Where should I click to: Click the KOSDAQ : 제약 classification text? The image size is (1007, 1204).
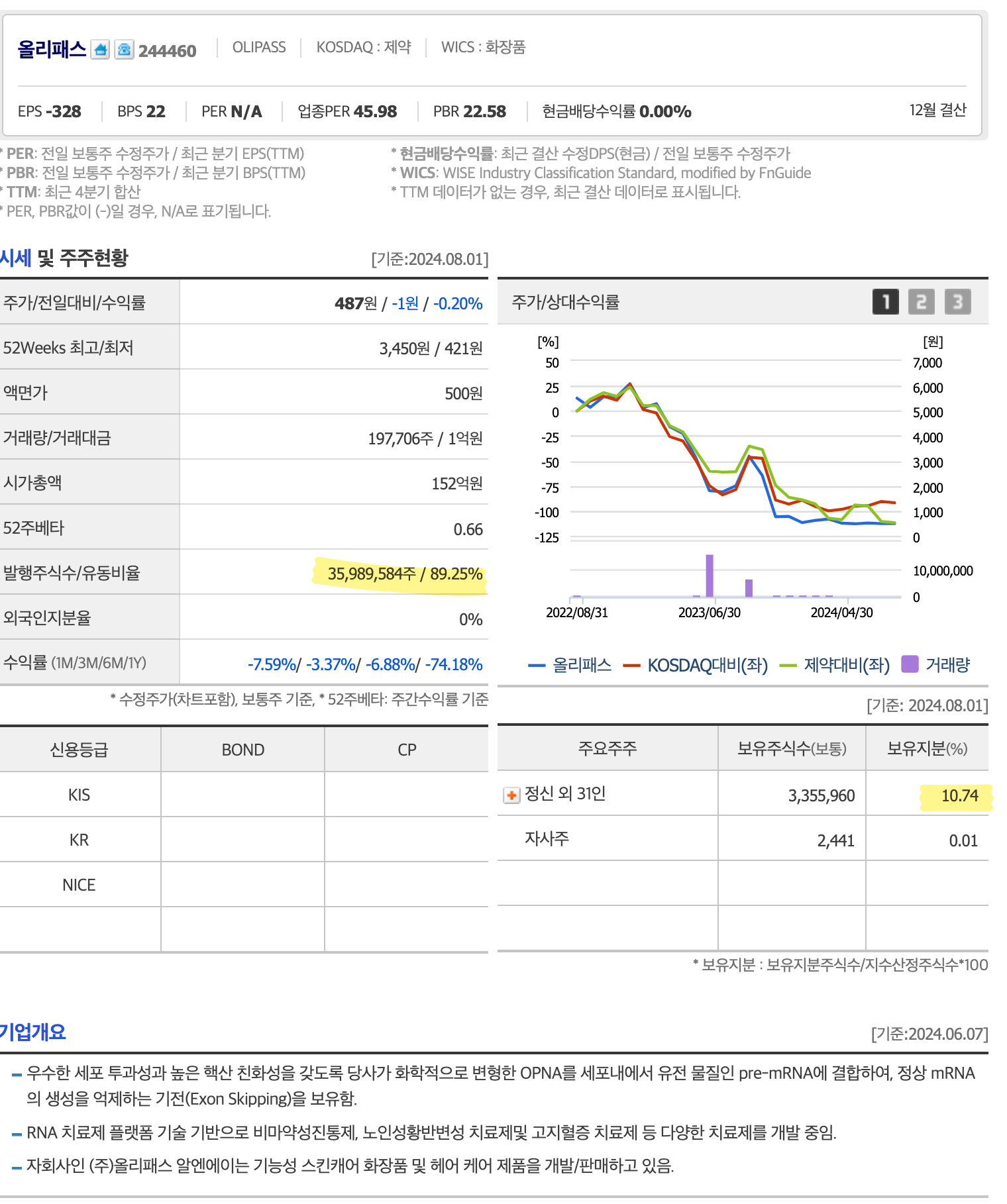[364, 47]
